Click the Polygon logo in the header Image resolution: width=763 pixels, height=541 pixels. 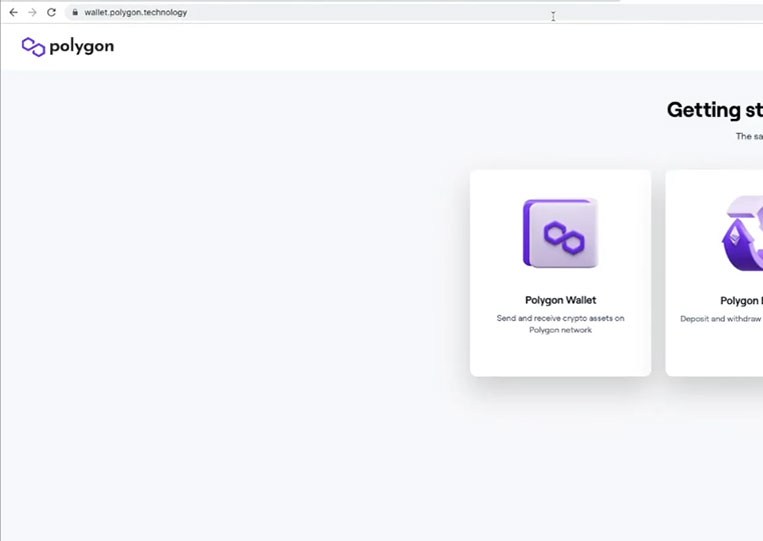[68, 47]
